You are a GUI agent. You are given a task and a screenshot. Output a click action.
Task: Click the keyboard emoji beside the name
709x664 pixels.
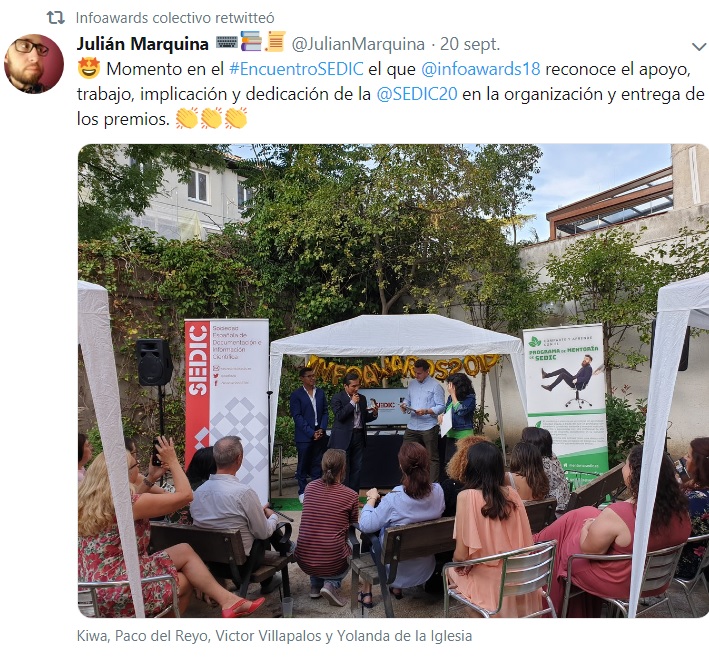tap(227, 43)
